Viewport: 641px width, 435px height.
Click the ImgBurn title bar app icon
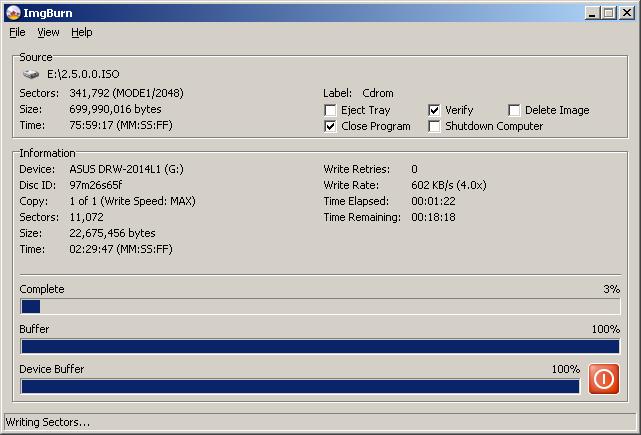13,13
